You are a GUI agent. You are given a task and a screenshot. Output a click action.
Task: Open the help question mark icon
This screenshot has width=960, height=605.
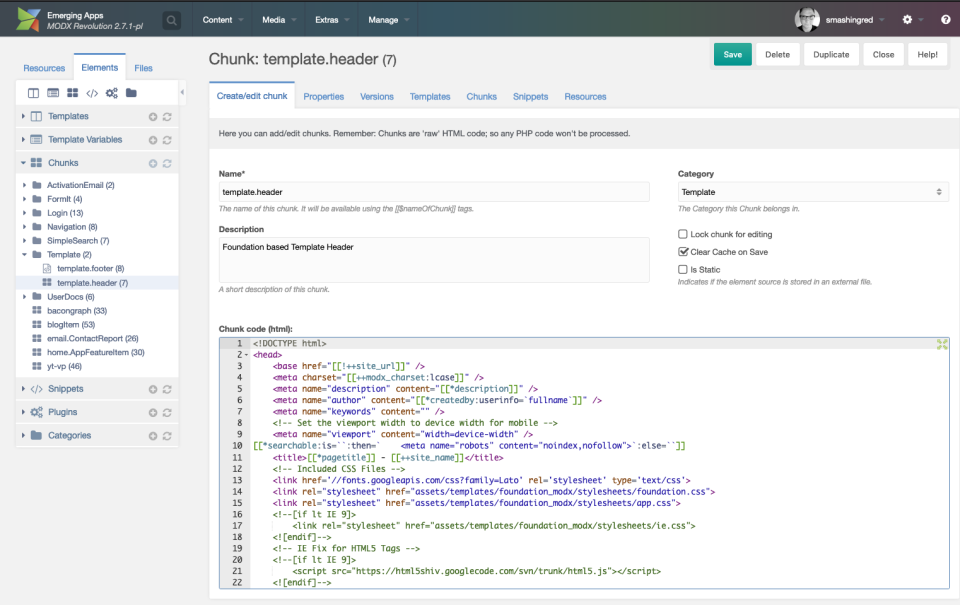tap(944, 19)
